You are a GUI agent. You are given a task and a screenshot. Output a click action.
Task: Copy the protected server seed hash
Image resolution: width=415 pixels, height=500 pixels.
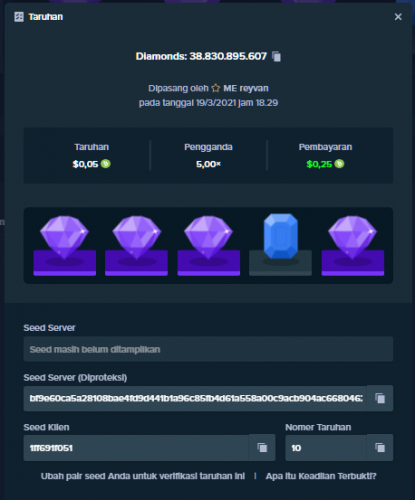(380, 398)
